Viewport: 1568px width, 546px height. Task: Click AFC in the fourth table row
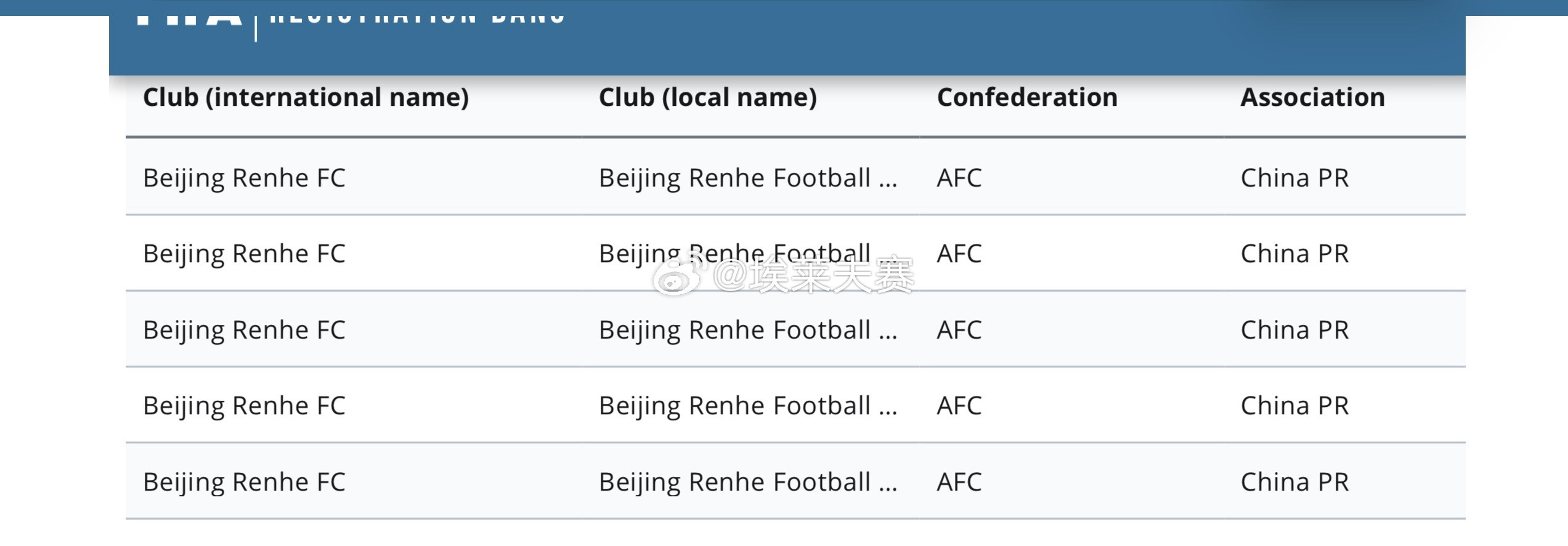pyautogui.click(x=959, y=406)
